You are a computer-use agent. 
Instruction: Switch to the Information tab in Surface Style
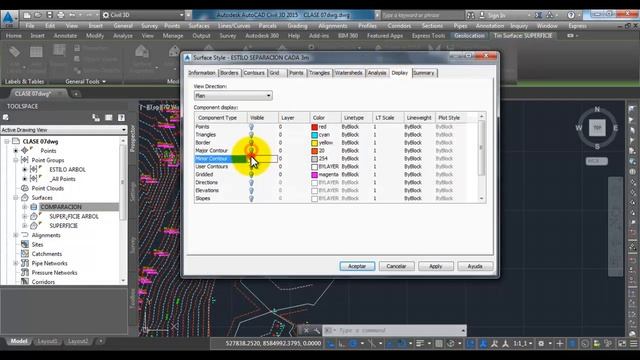[x=202, y=73]
